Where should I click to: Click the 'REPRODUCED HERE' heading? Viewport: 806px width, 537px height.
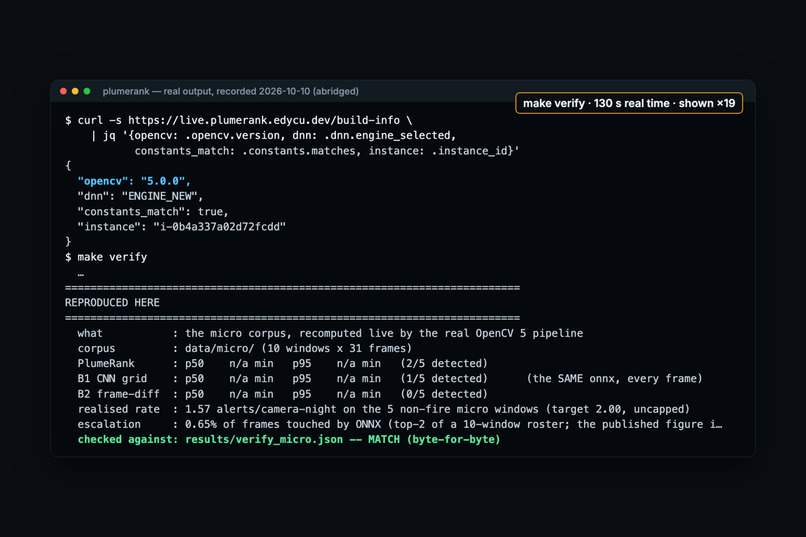click(x=112, y=303)
